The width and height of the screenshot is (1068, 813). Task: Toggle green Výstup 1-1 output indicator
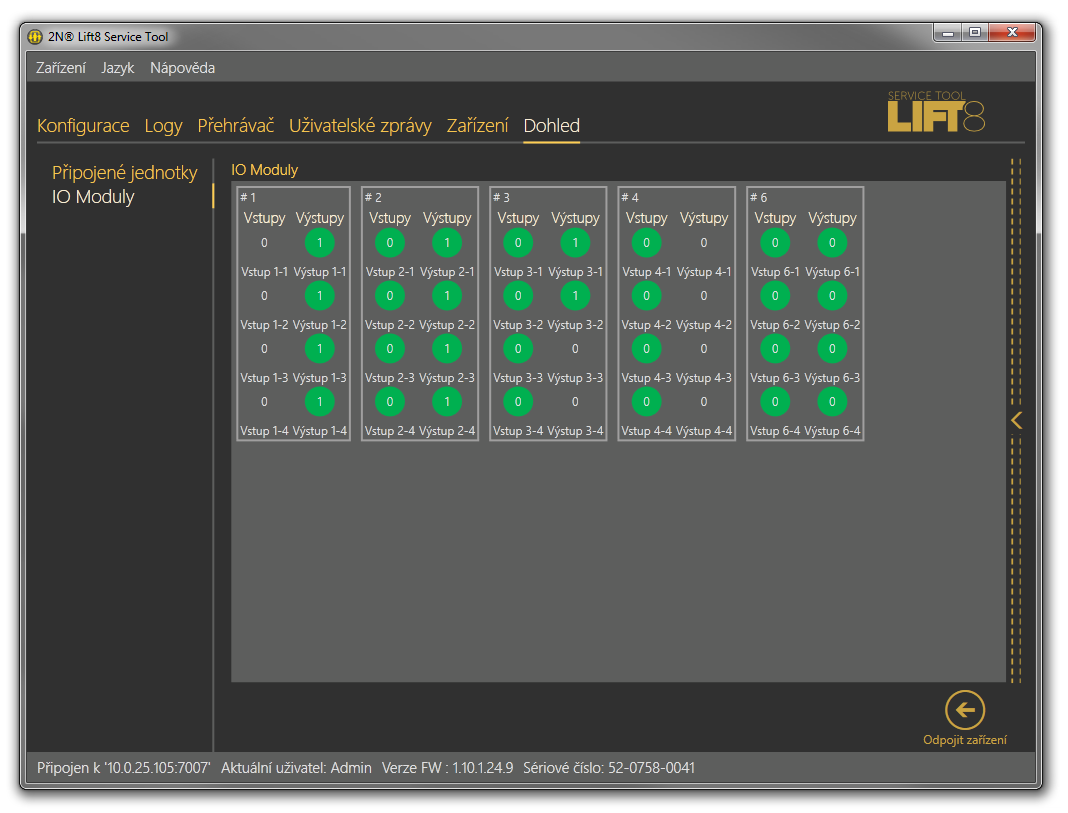[319, 243]
